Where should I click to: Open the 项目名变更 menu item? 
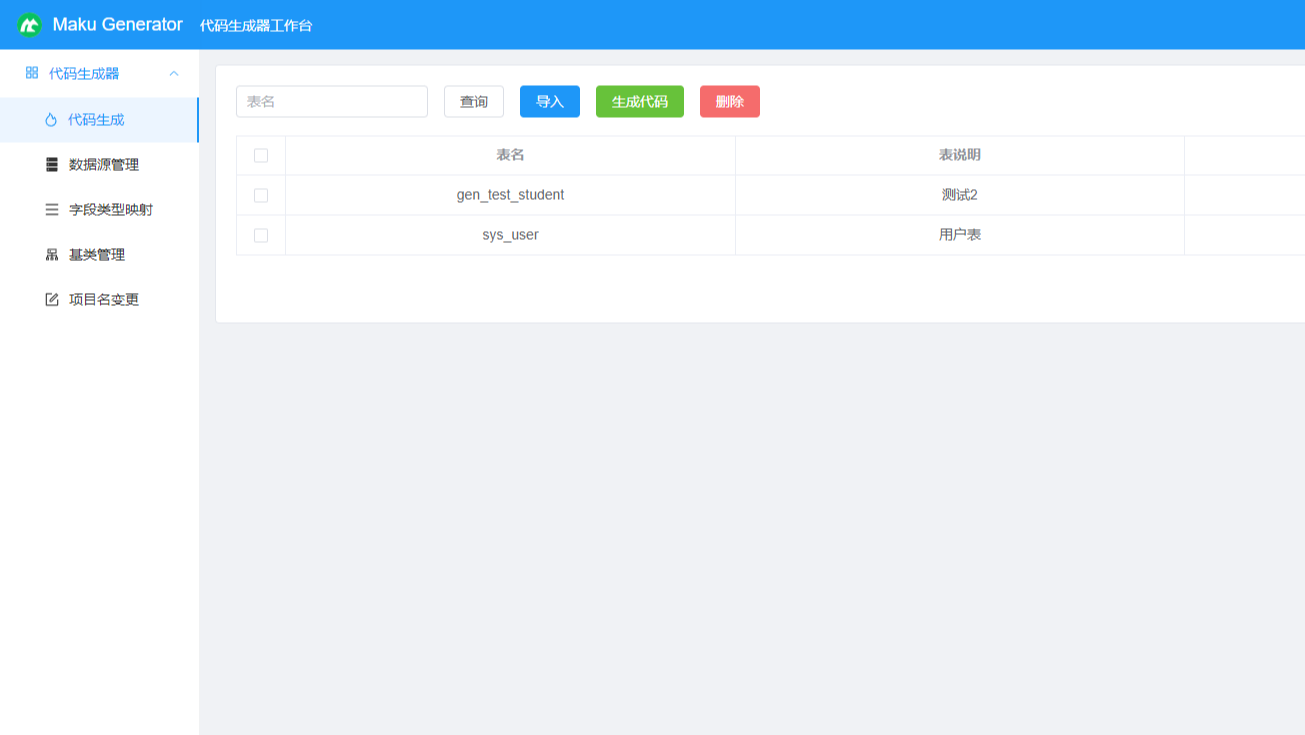(x=99, y=300)
